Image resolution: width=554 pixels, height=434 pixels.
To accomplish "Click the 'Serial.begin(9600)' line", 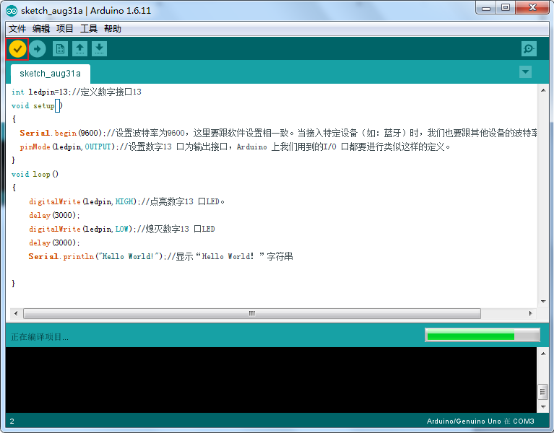I will click(278, 133).
